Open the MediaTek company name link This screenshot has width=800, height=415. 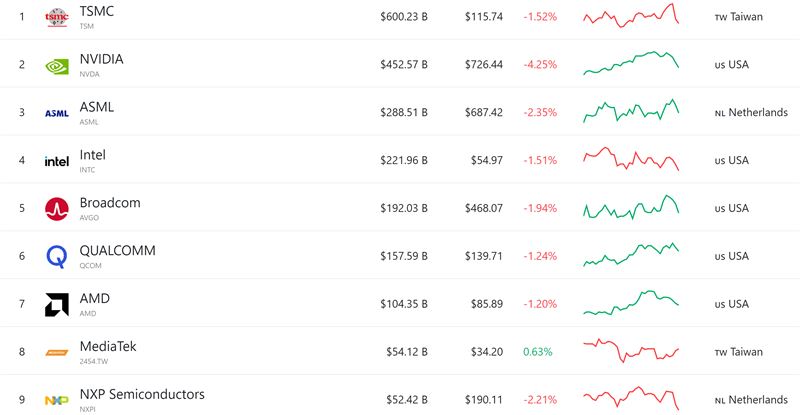[108, 347]
